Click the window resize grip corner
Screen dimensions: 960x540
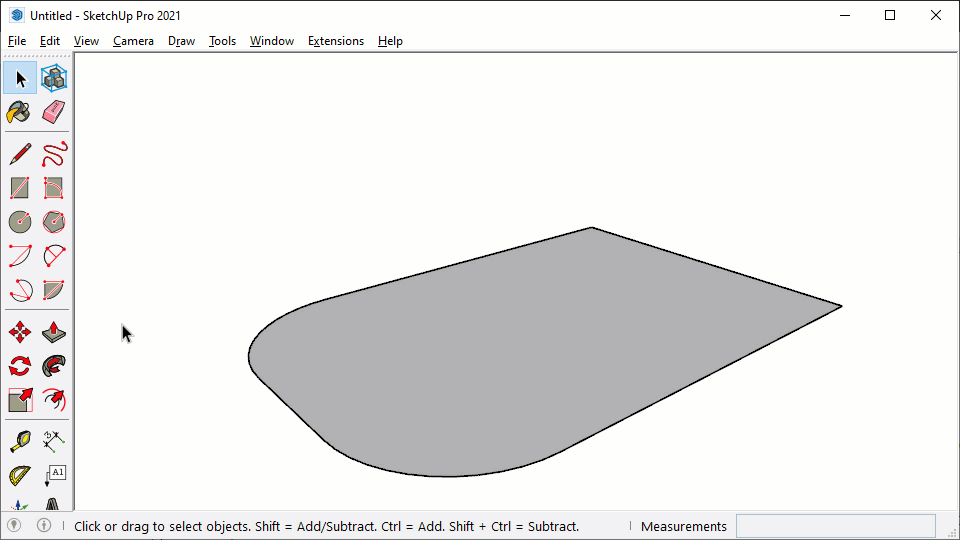point(952,533)
